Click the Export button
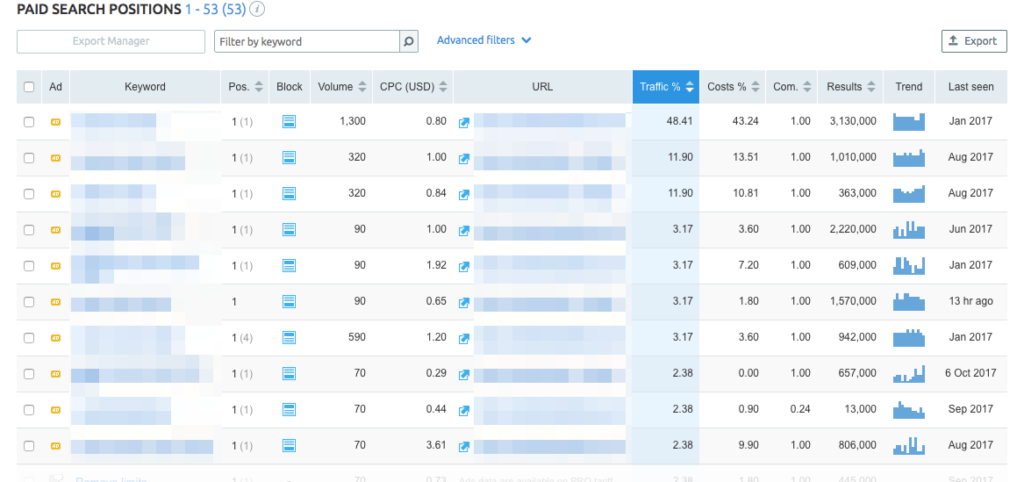1024x482 pixels. [974, 41]
